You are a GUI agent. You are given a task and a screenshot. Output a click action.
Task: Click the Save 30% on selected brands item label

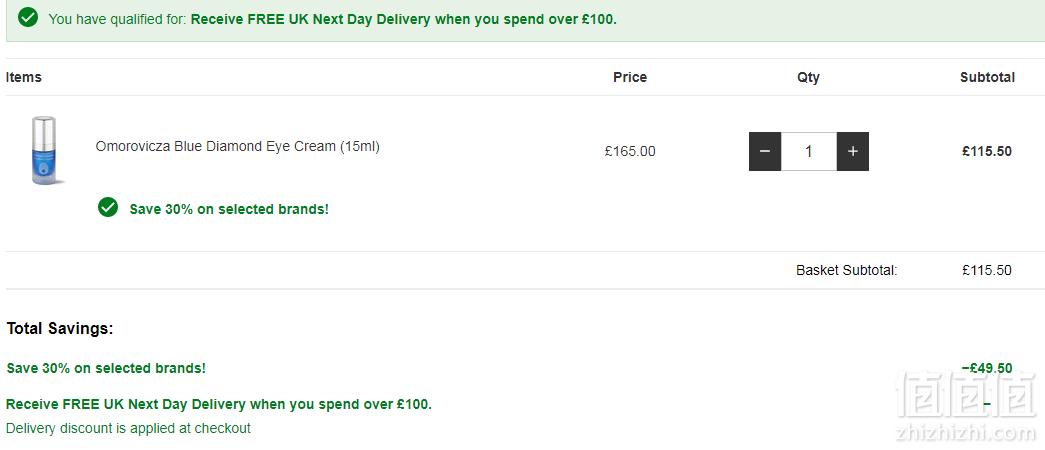(x=229, y=209)
